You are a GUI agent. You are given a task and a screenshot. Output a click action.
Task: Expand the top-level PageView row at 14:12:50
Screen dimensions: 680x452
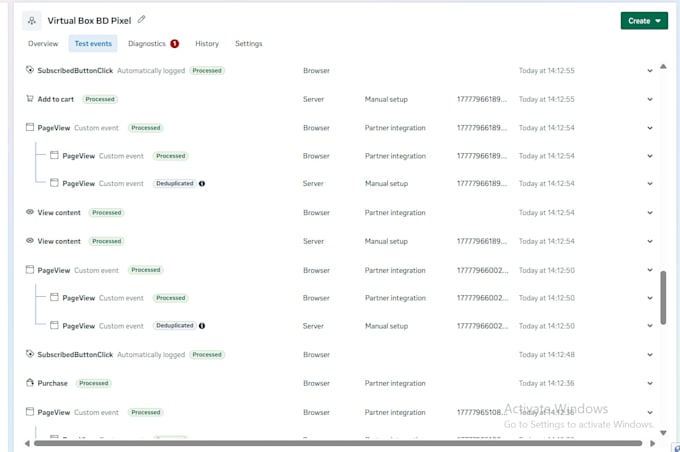[x=650, y=270]
